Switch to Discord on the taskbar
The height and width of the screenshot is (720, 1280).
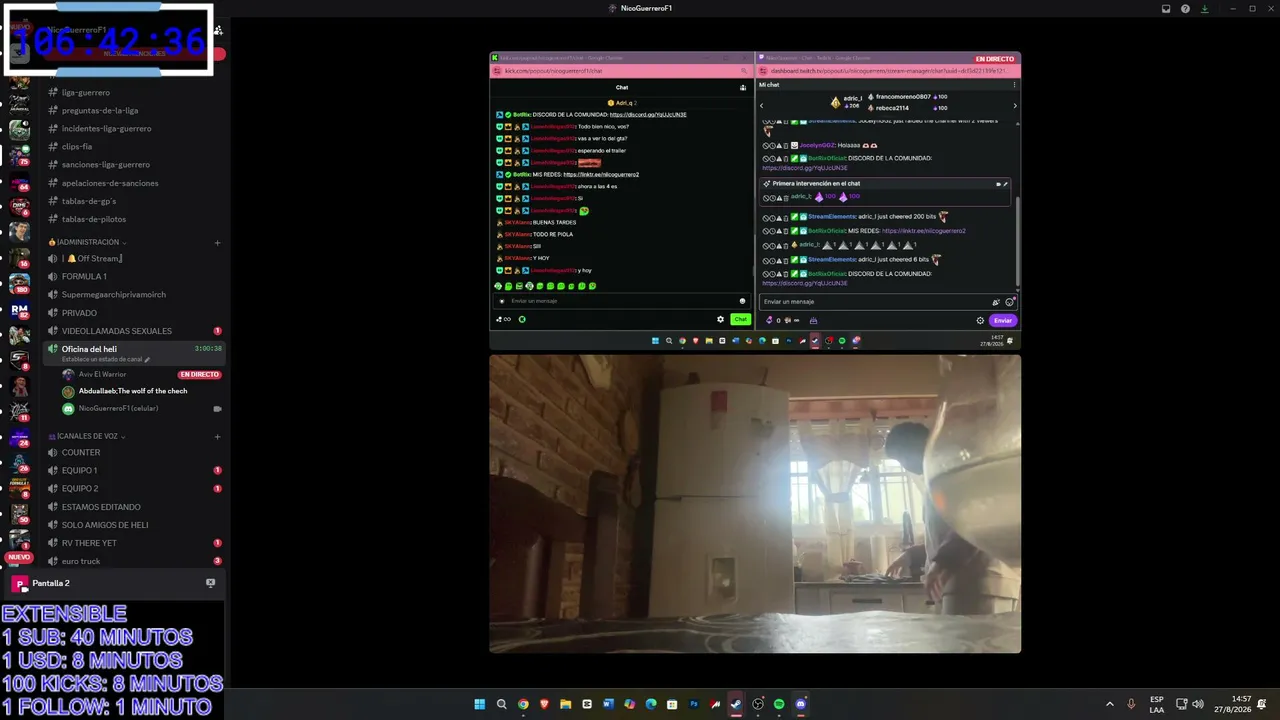(x=801, y=704)
